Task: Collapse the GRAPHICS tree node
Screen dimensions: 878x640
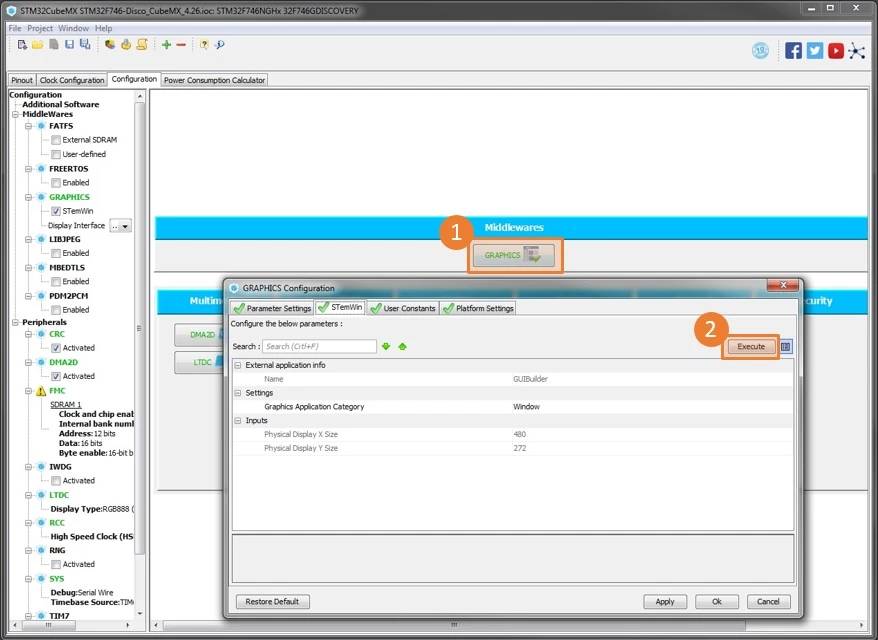Action: (x=28, y=197)
